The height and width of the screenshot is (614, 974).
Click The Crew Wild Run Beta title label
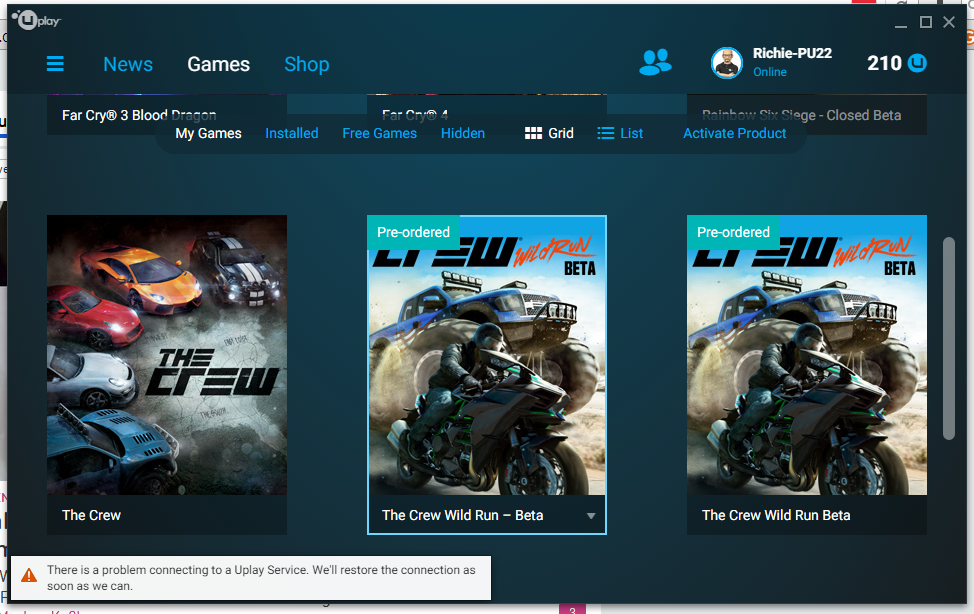tap(776, 515)
